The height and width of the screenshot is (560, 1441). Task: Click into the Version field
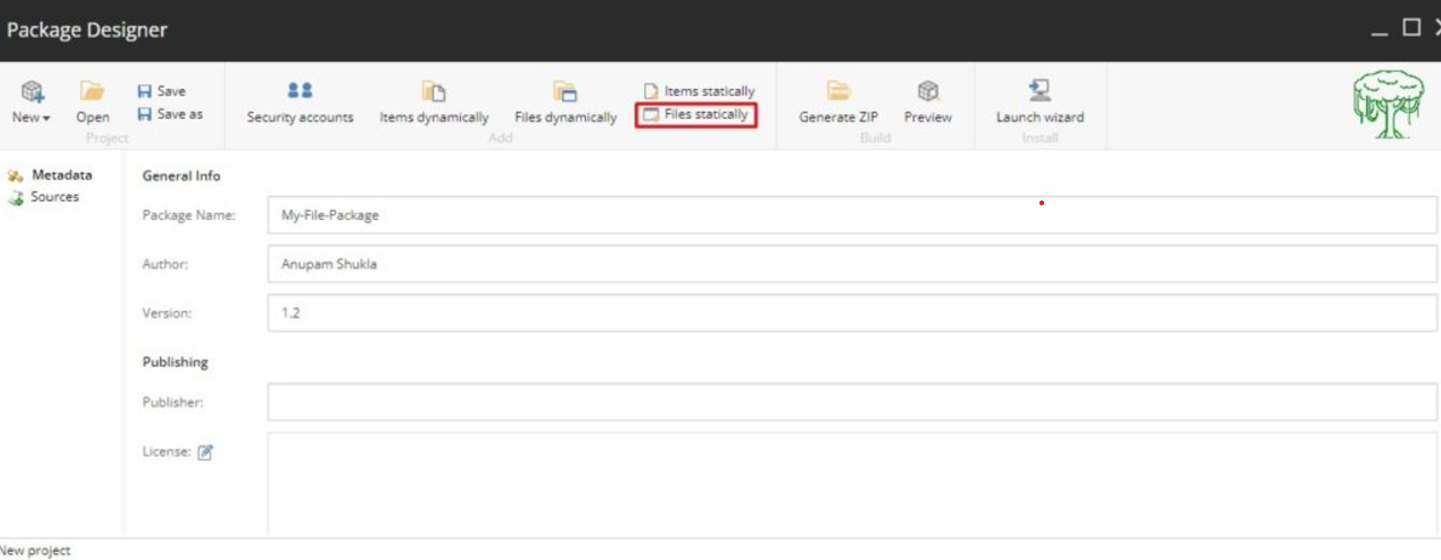(852, 313)
